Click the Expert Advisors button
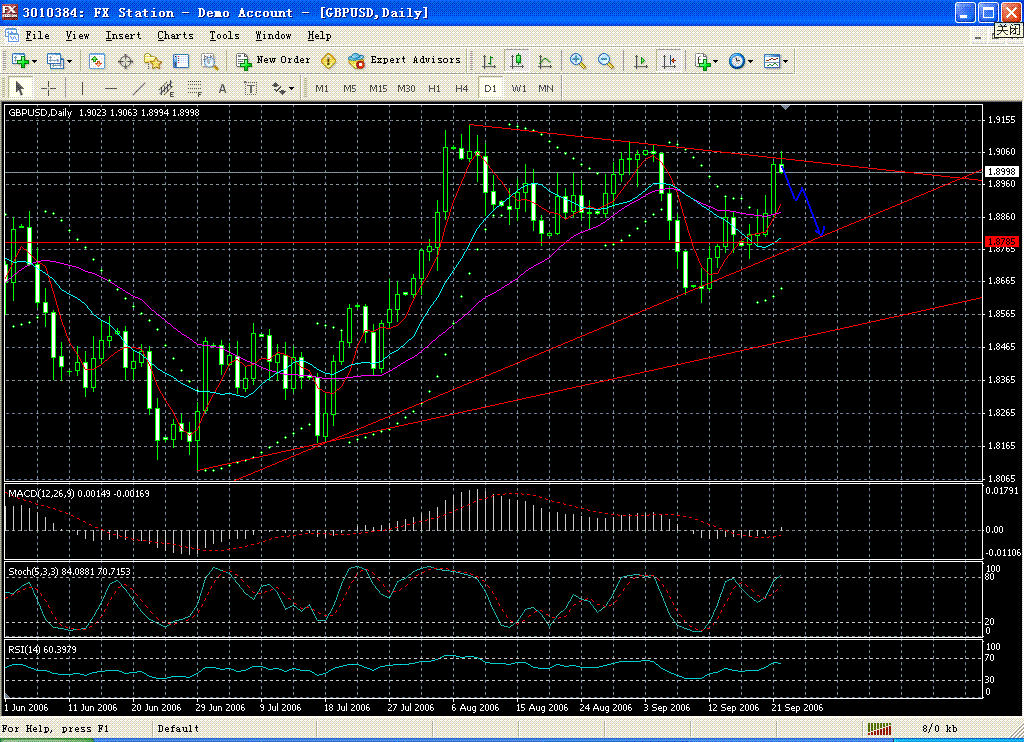Screen dimensions: 1024x742 (405, 60)
